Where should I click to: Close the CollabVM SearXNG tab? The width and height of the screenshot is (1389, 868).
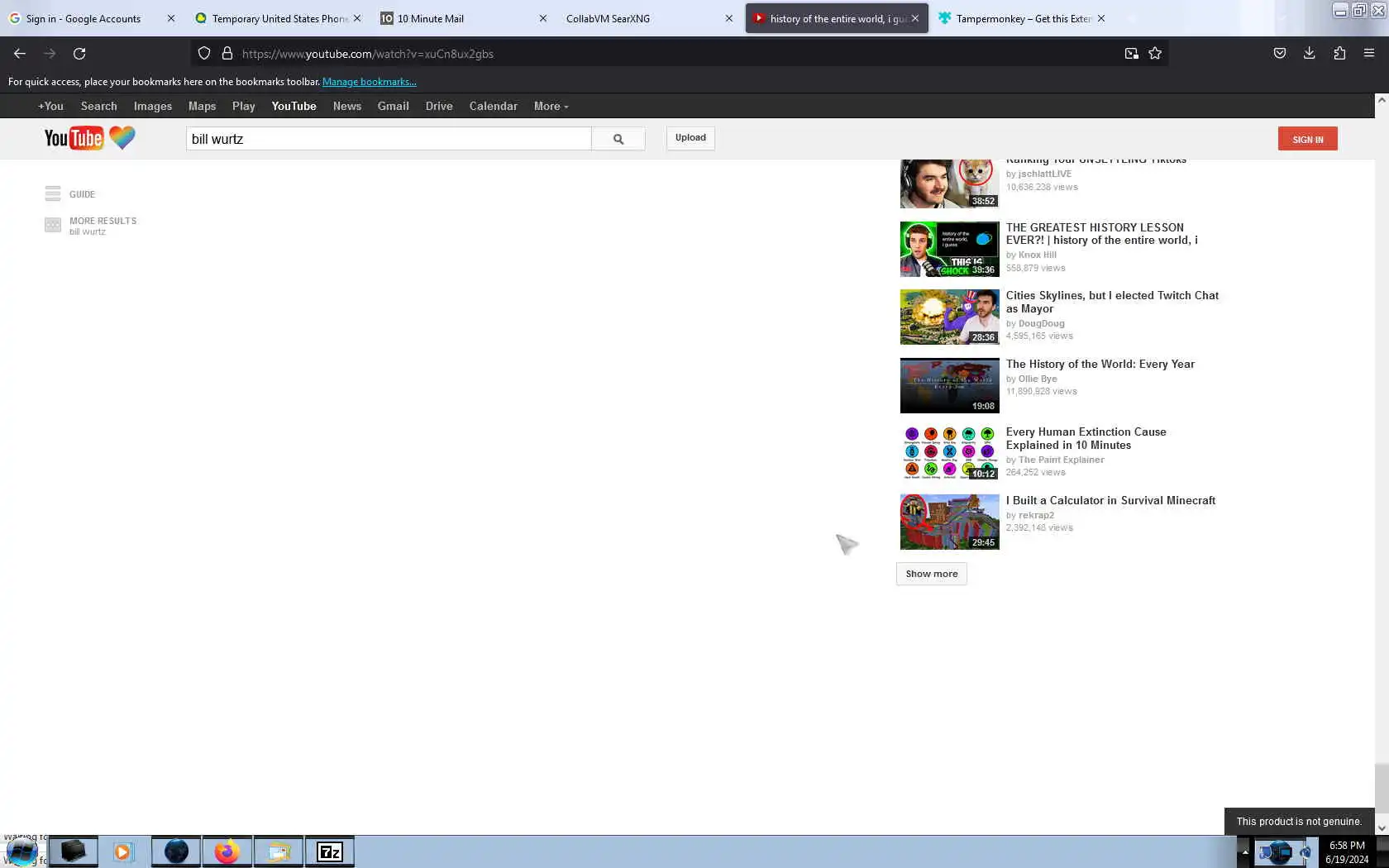(x=729, y=18)
